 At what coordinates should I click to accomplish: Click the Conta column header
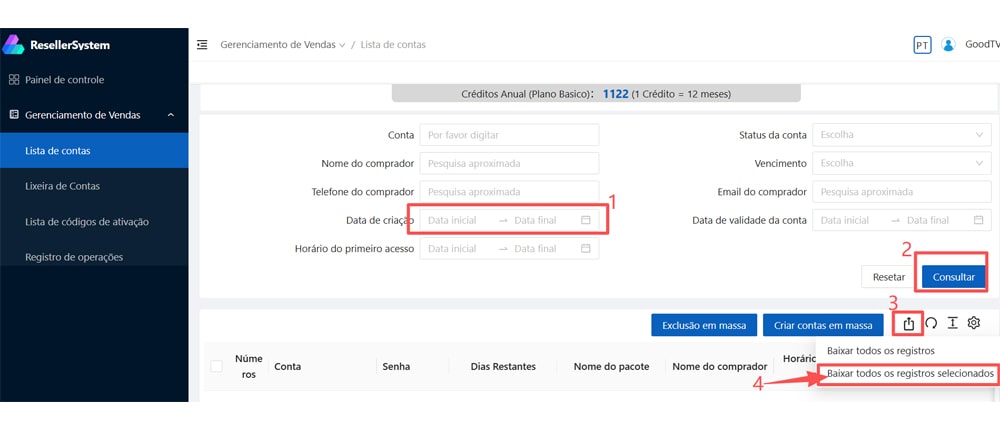[288, 367]
